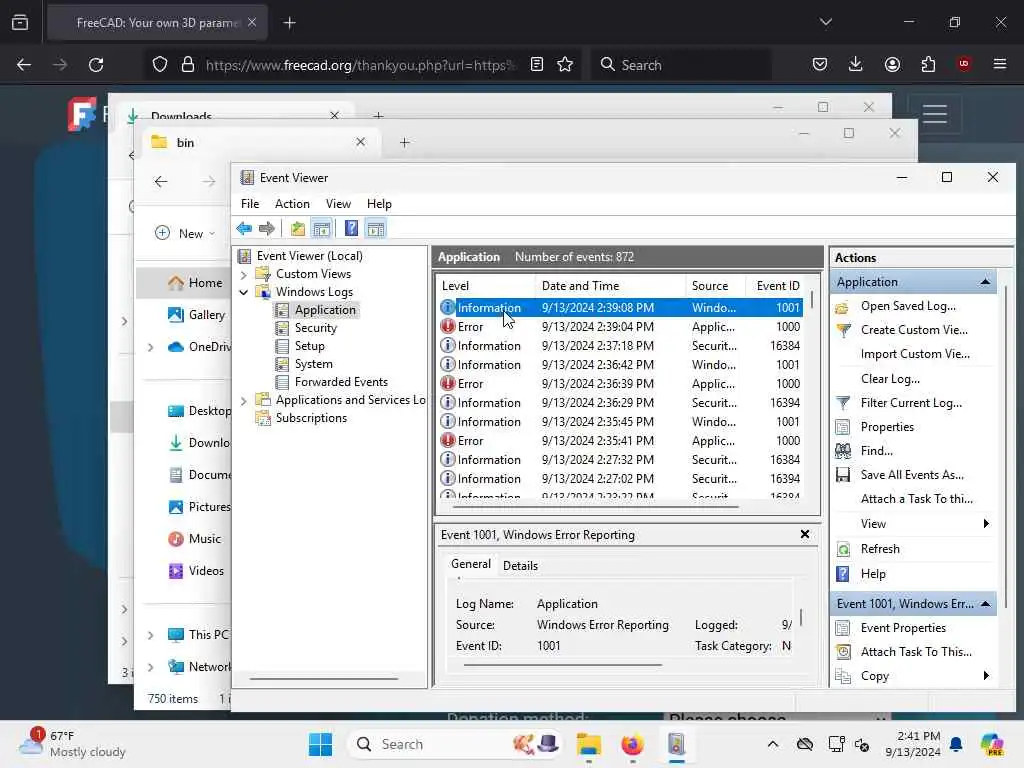Viewport: 1024px width, 768px height.
Task: Collapse Windows Logs tree node
Action: click(244, 292)
